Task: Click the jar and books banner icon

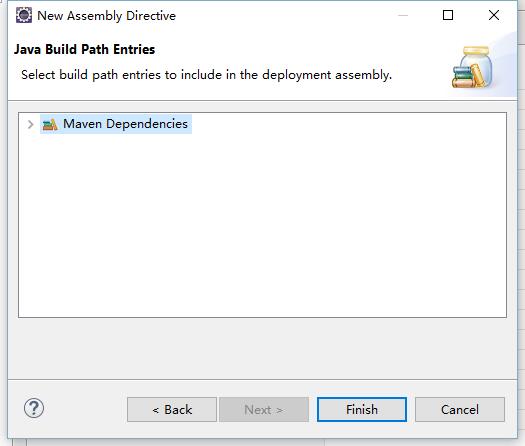Action: pos(472,67)
